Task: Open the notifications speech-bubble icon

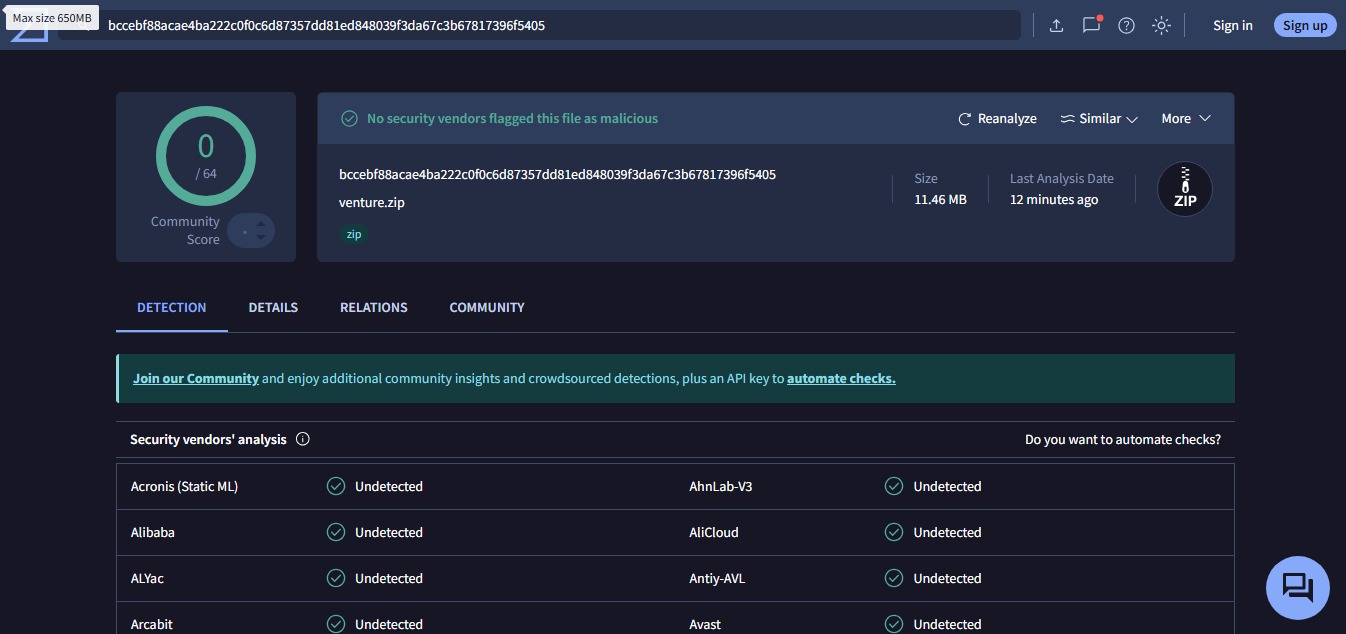Action: point(1091,26)
